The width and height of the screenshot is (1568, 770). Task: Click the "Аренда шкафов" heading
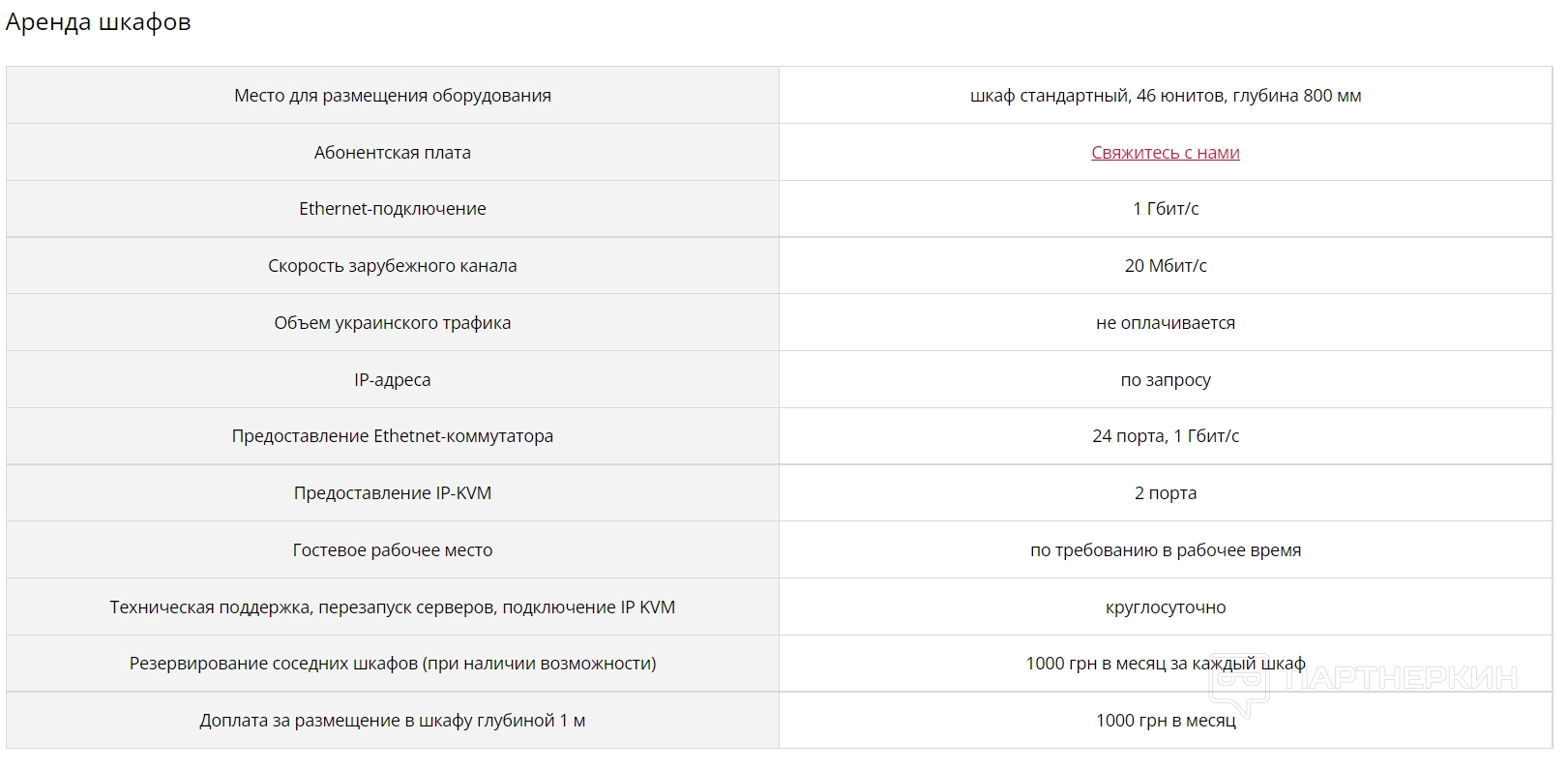click(98, 22)
